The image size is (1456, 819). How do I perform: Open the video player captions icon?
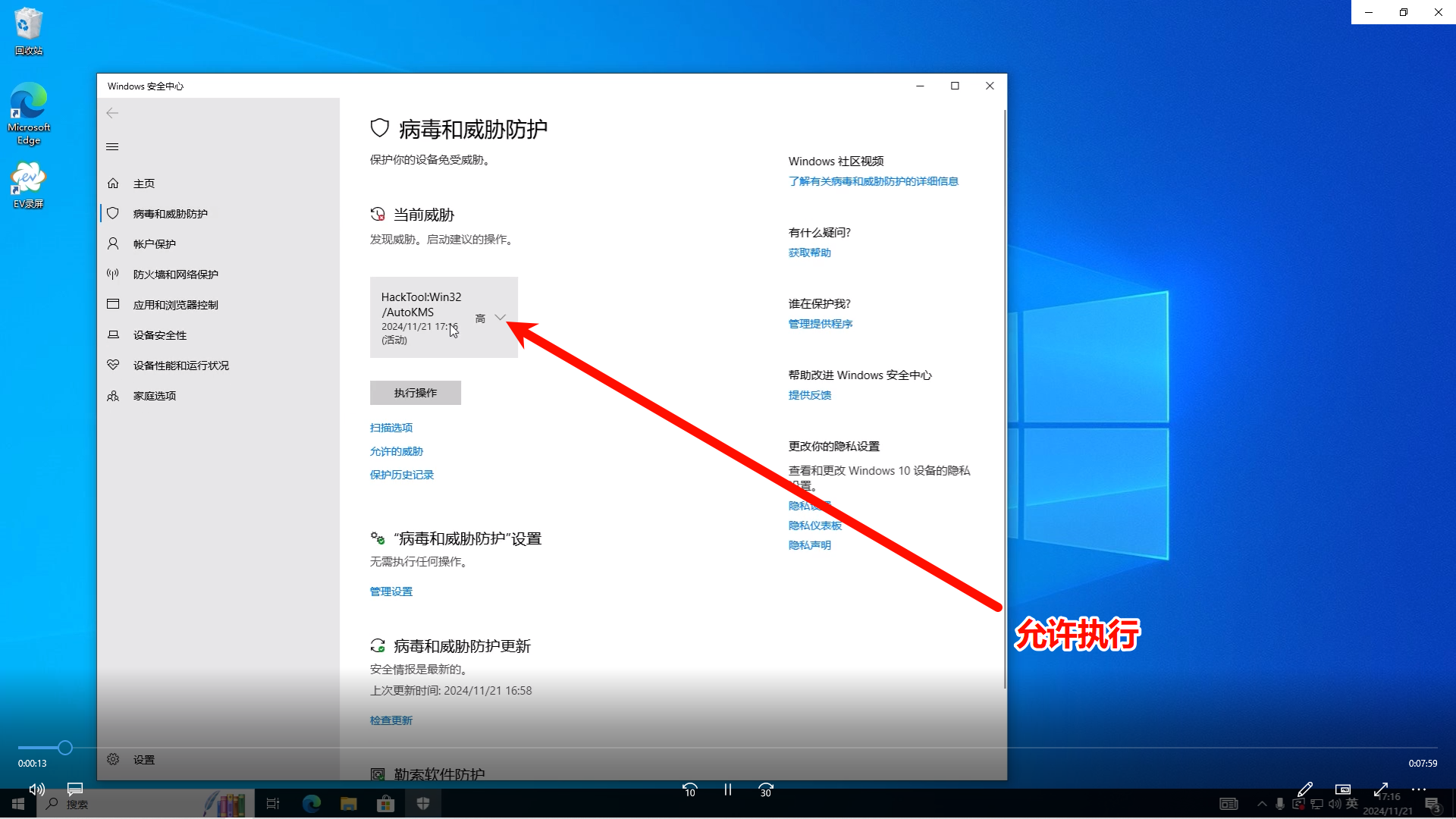pos(75,789)
